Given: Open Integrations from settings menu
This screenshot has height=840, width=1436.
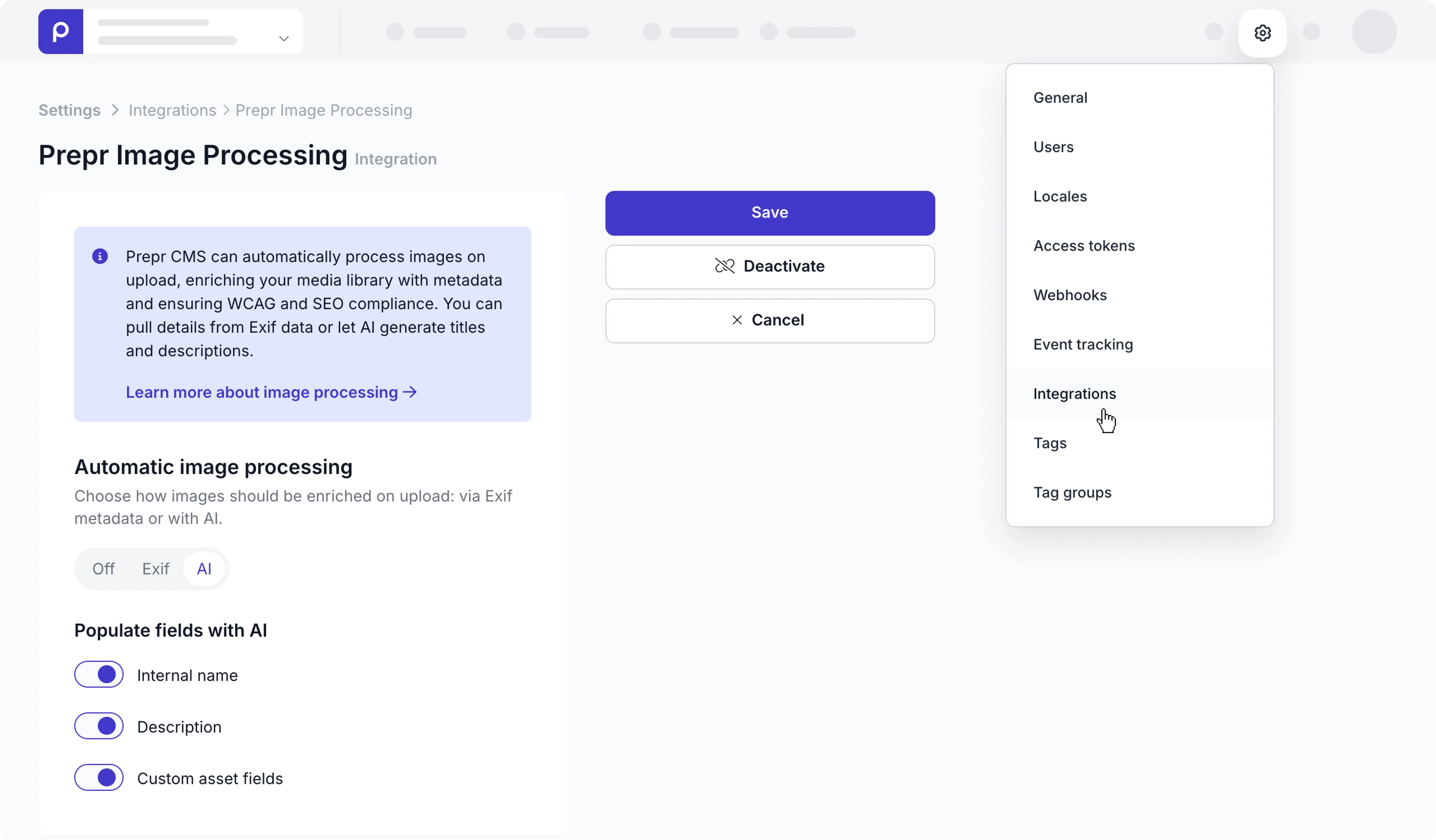Looking at the screenshot, I should pyautogui.click(x=1074, y=394).
